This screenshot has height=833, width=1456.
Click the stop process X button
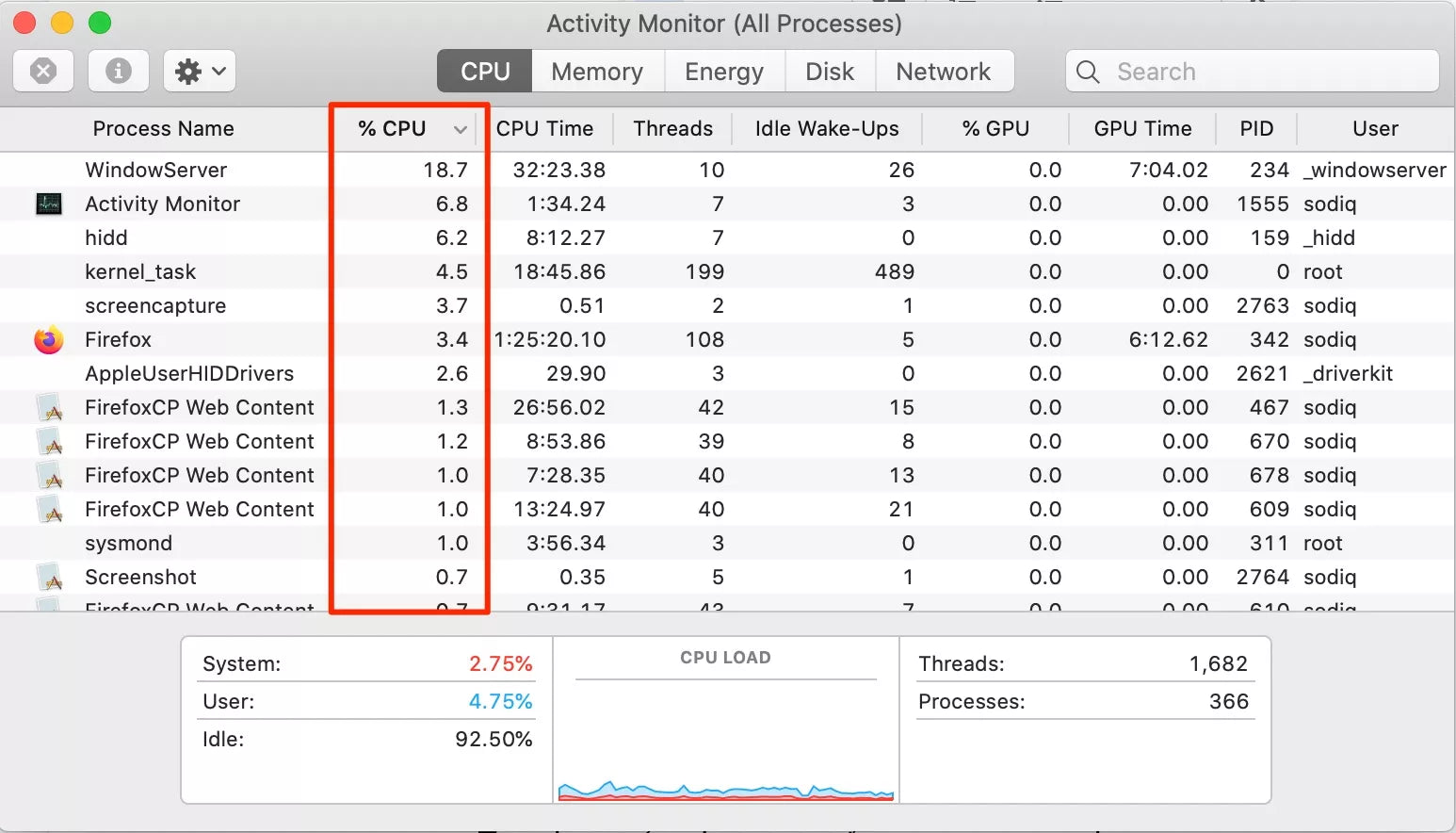[x=43, y=71]
